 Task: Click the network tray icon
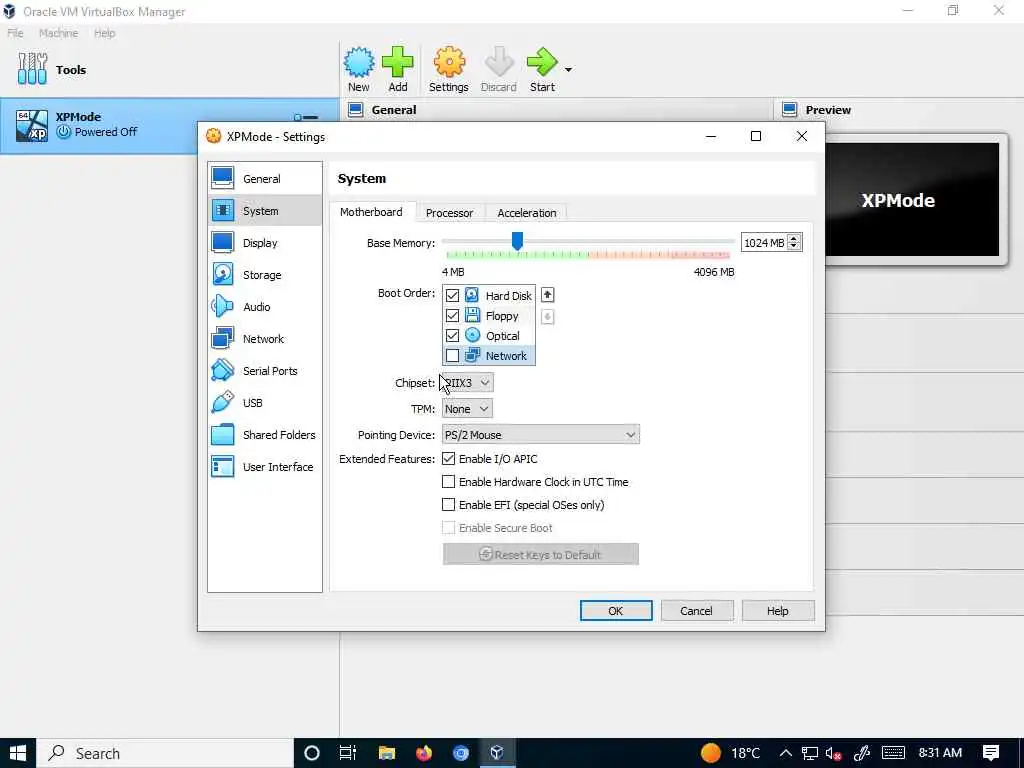[x=809, y=754]
